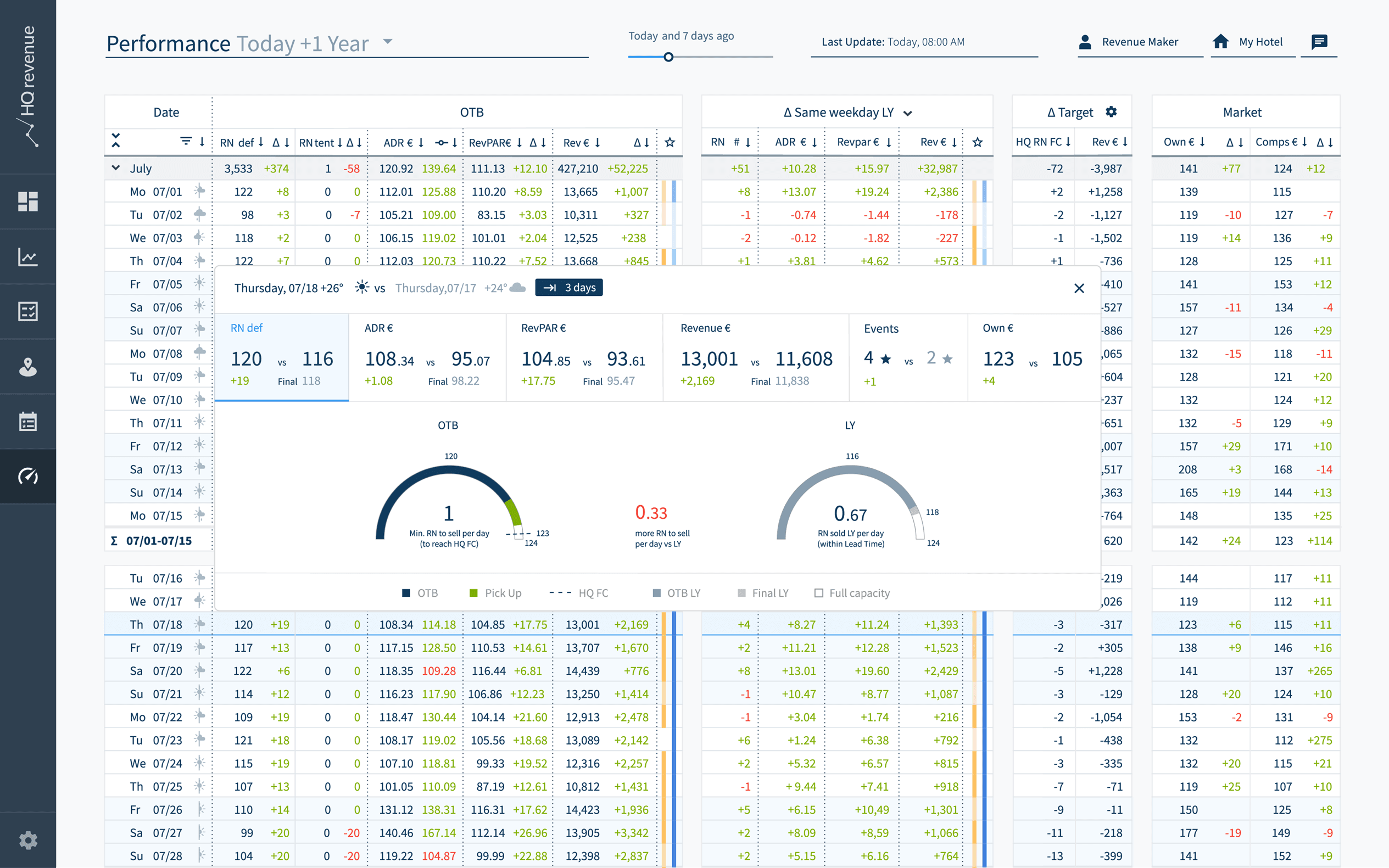1389x868 pixels.
Task: Open the chat messages icon top right
Action: pyautogui.click(x=1319, y=42)
